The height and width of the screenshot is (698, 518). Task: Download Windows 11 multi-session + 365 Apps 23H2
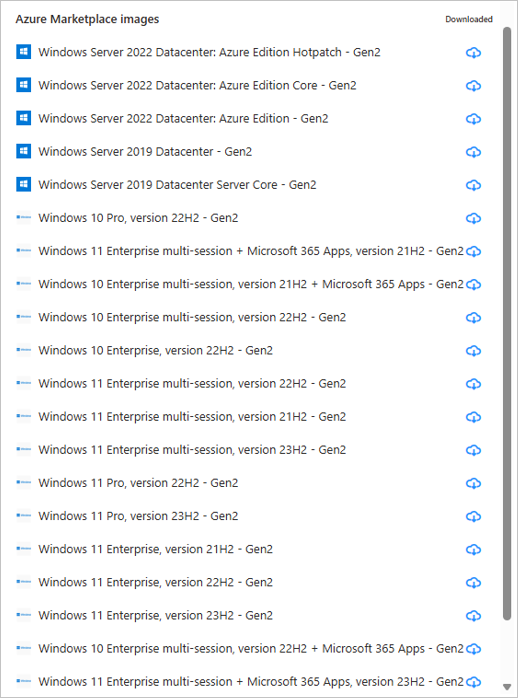coord(473,682)
